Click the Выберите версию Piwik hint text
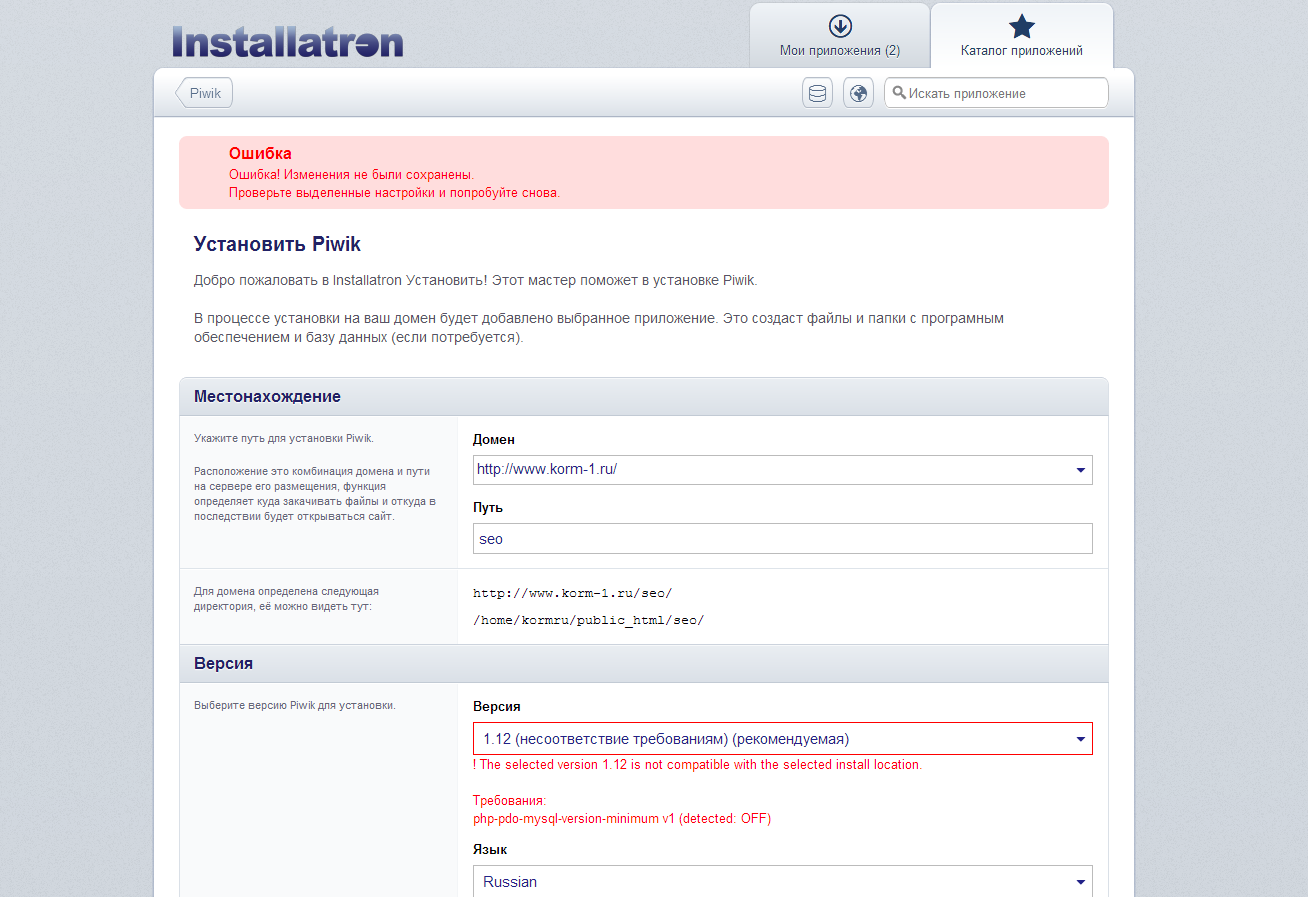The width and height of the screenshot is (1308, 897). tap(295, 705)
